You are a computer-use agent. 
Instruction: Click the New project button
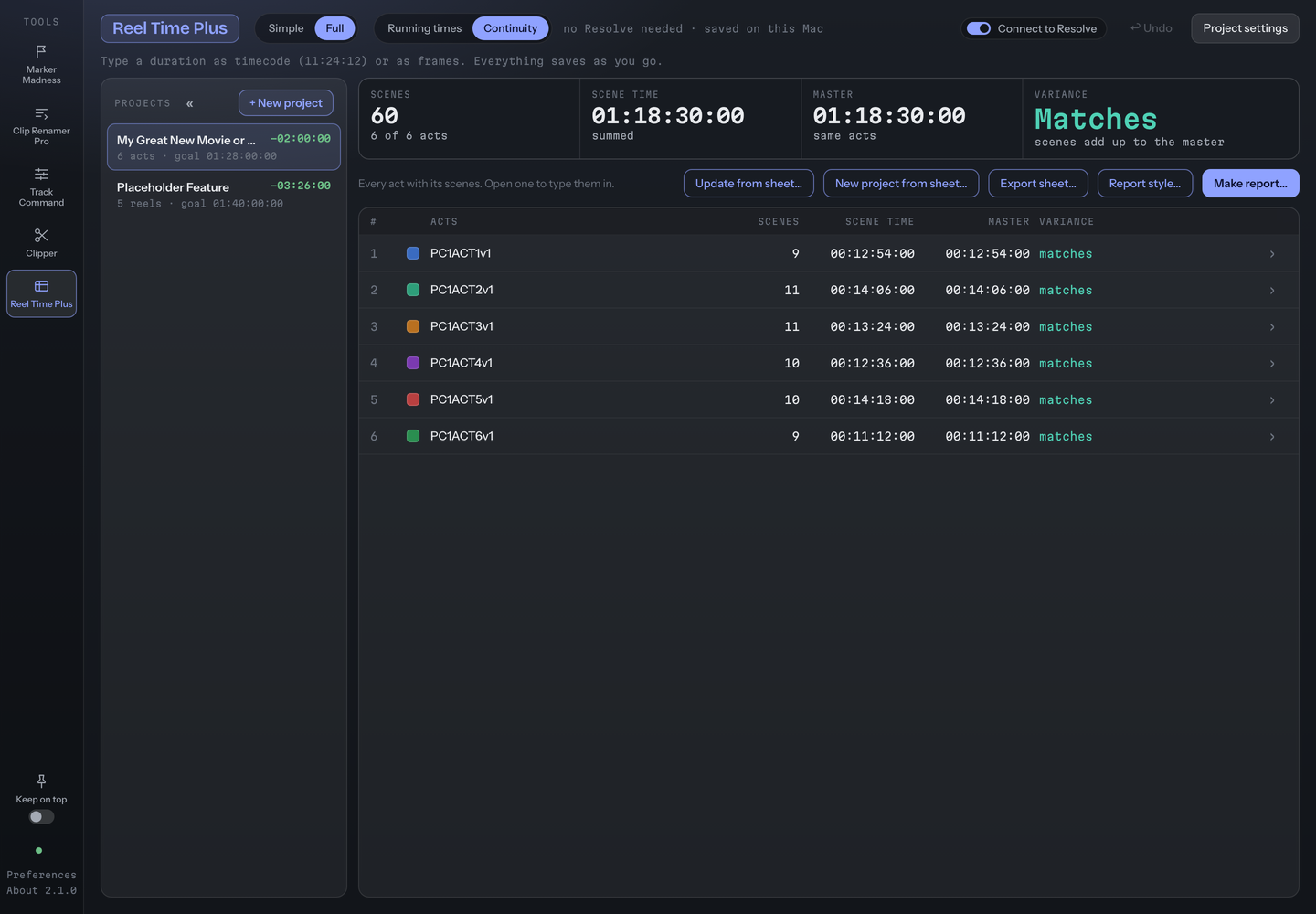pyautogui.click(x=286, y=103)
